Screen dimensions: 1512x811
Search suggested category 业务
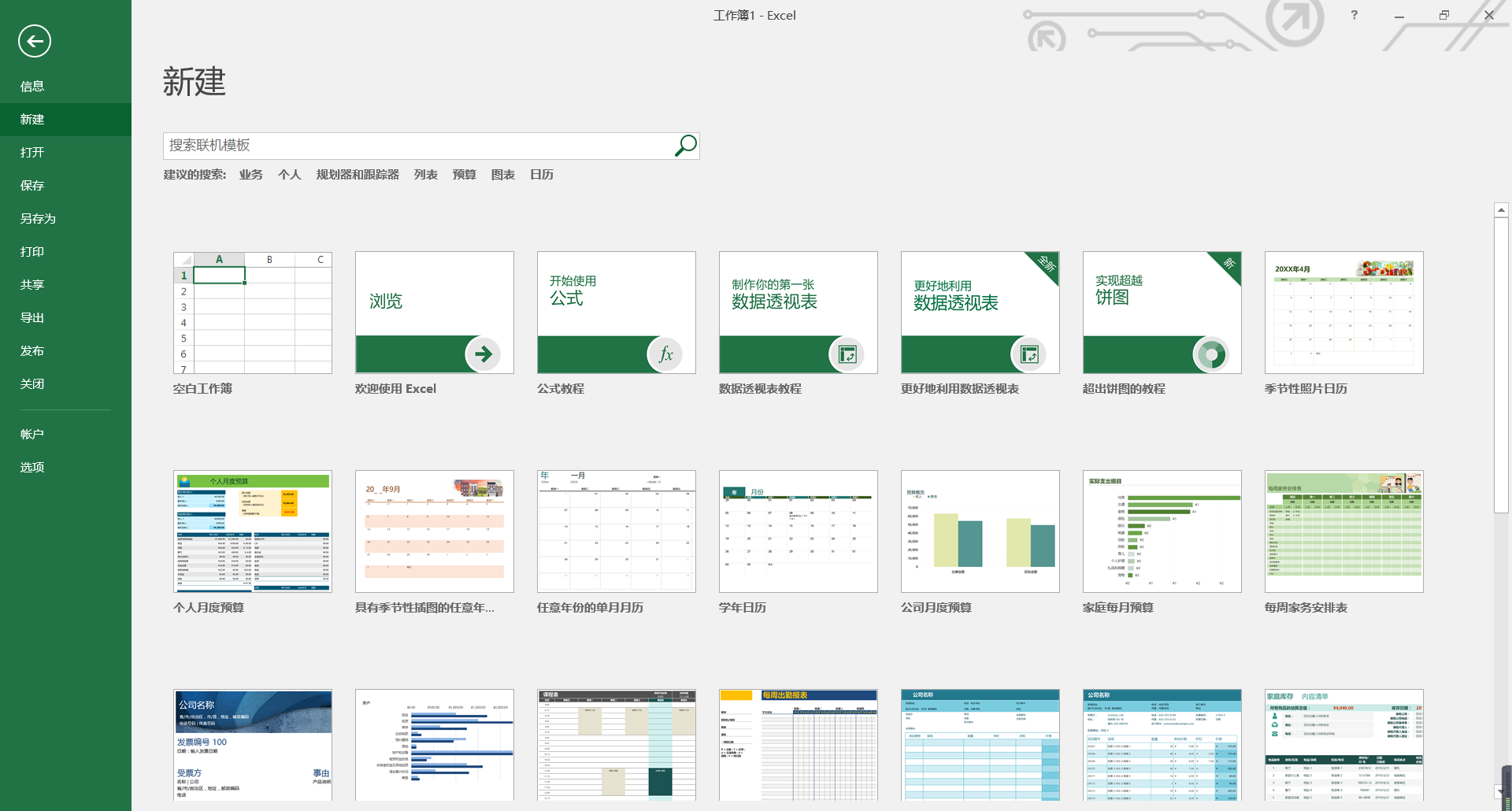pos(251,175)
